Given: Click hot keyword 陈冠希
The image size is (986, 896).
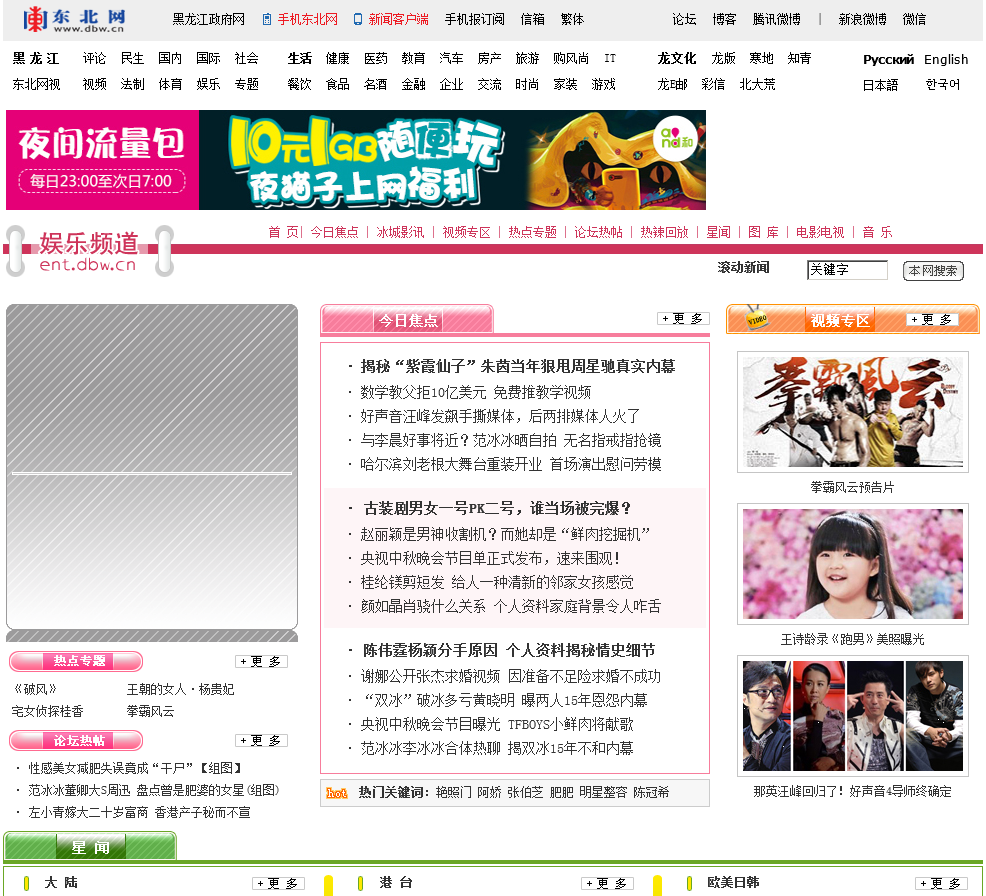Looking at the screenshot, I should pyautogui.click(x=651, y=792).
